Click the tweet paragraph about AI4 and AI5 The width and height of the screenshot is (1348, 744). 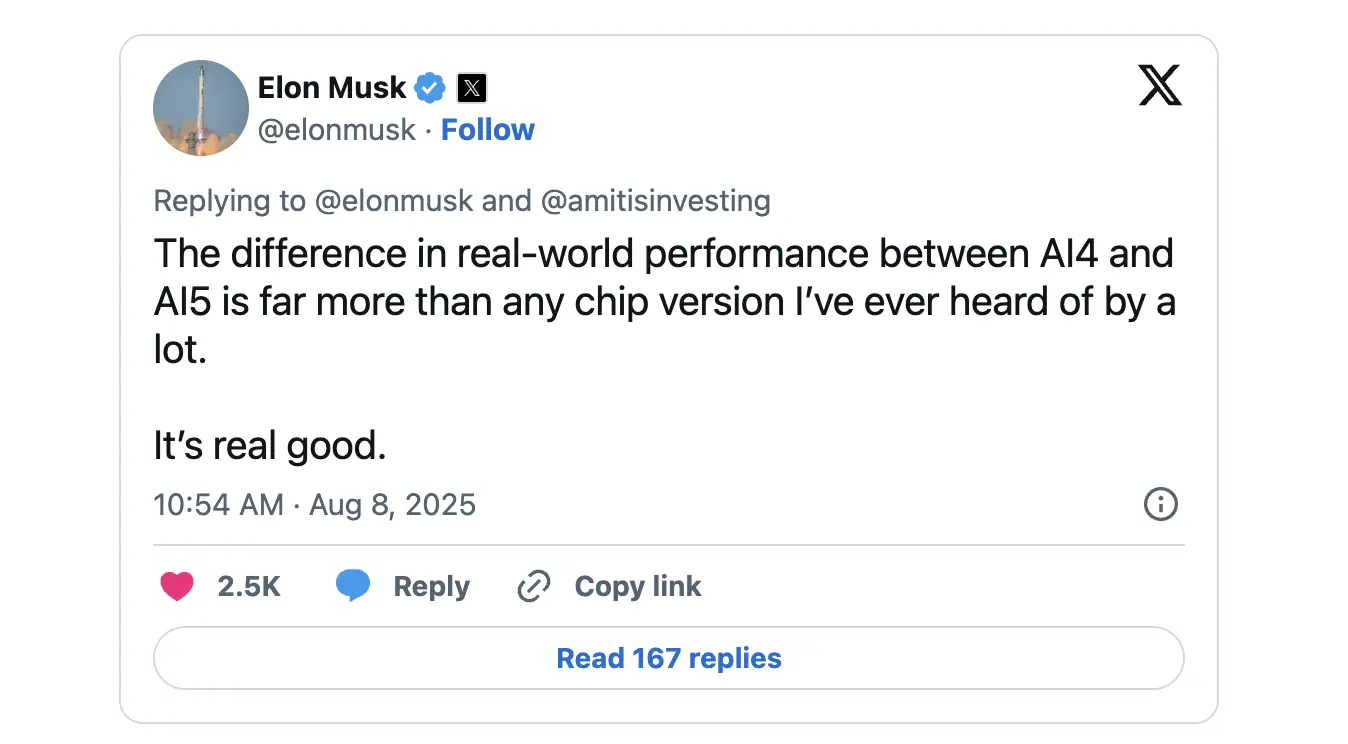(664, 303)
